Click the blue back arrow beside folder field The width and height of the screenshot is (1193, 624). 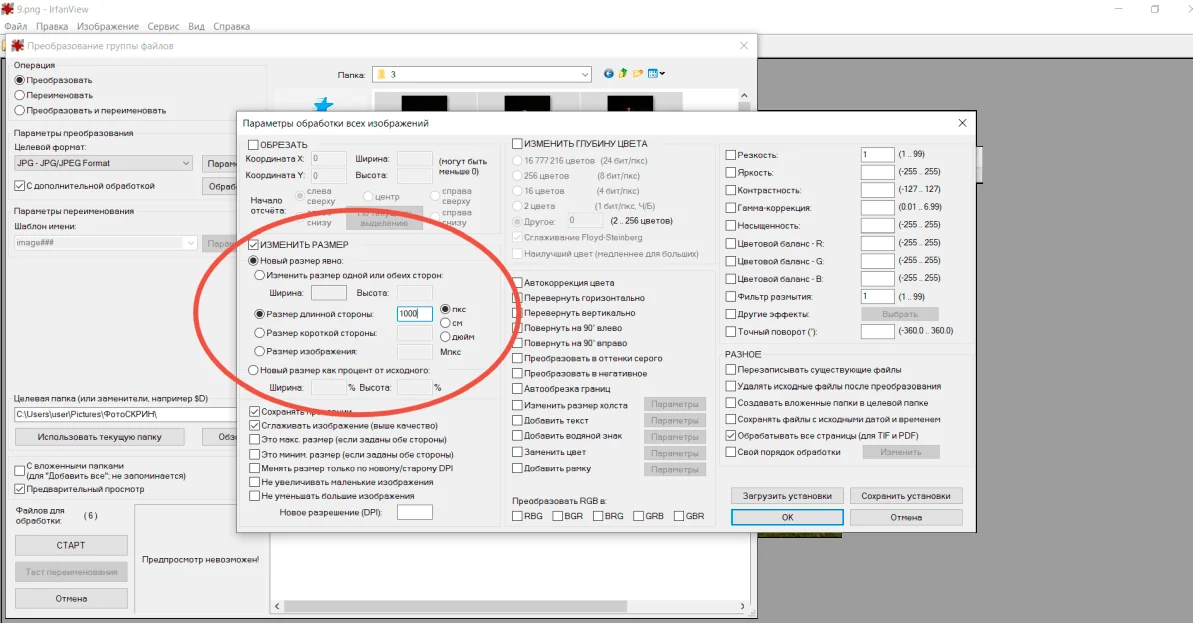point(609,74)
